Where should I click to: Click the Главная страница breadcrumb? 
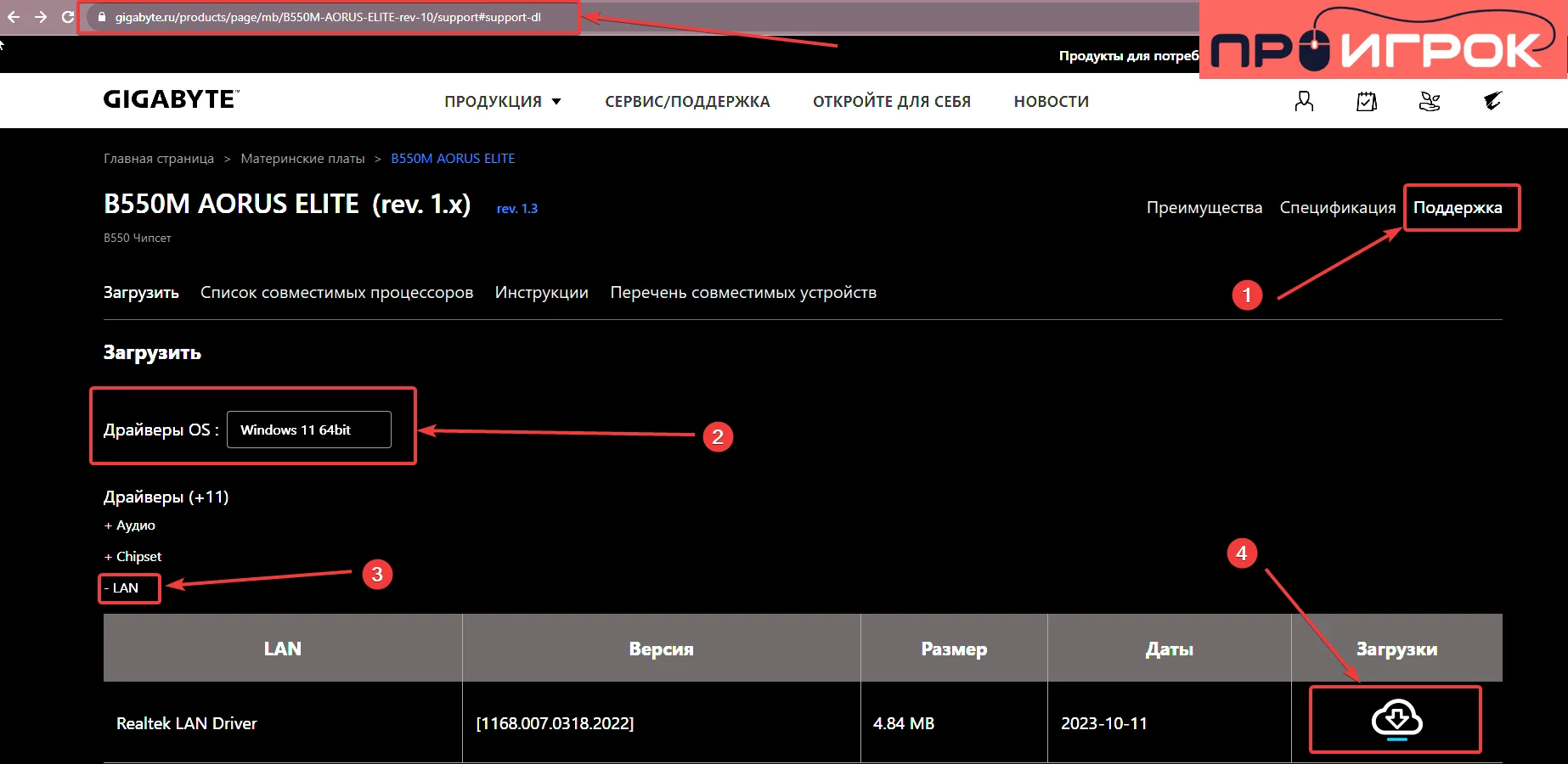(x=159, y=159)
